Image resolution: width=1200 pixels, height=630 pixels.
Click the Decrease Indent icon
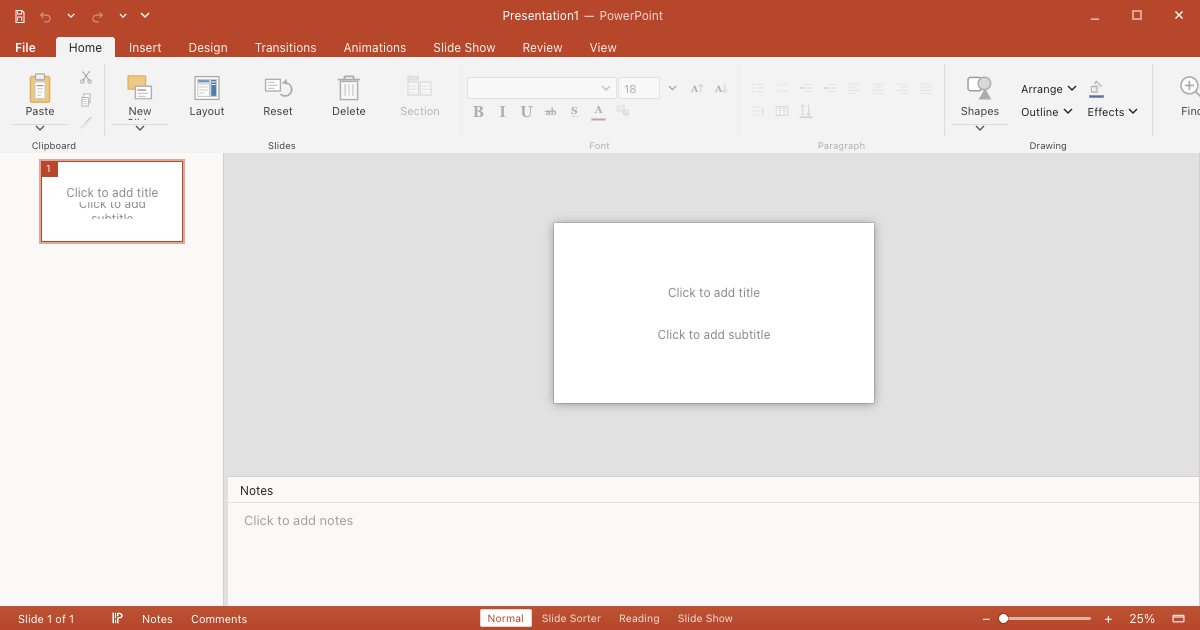click(x=805, y=88)
